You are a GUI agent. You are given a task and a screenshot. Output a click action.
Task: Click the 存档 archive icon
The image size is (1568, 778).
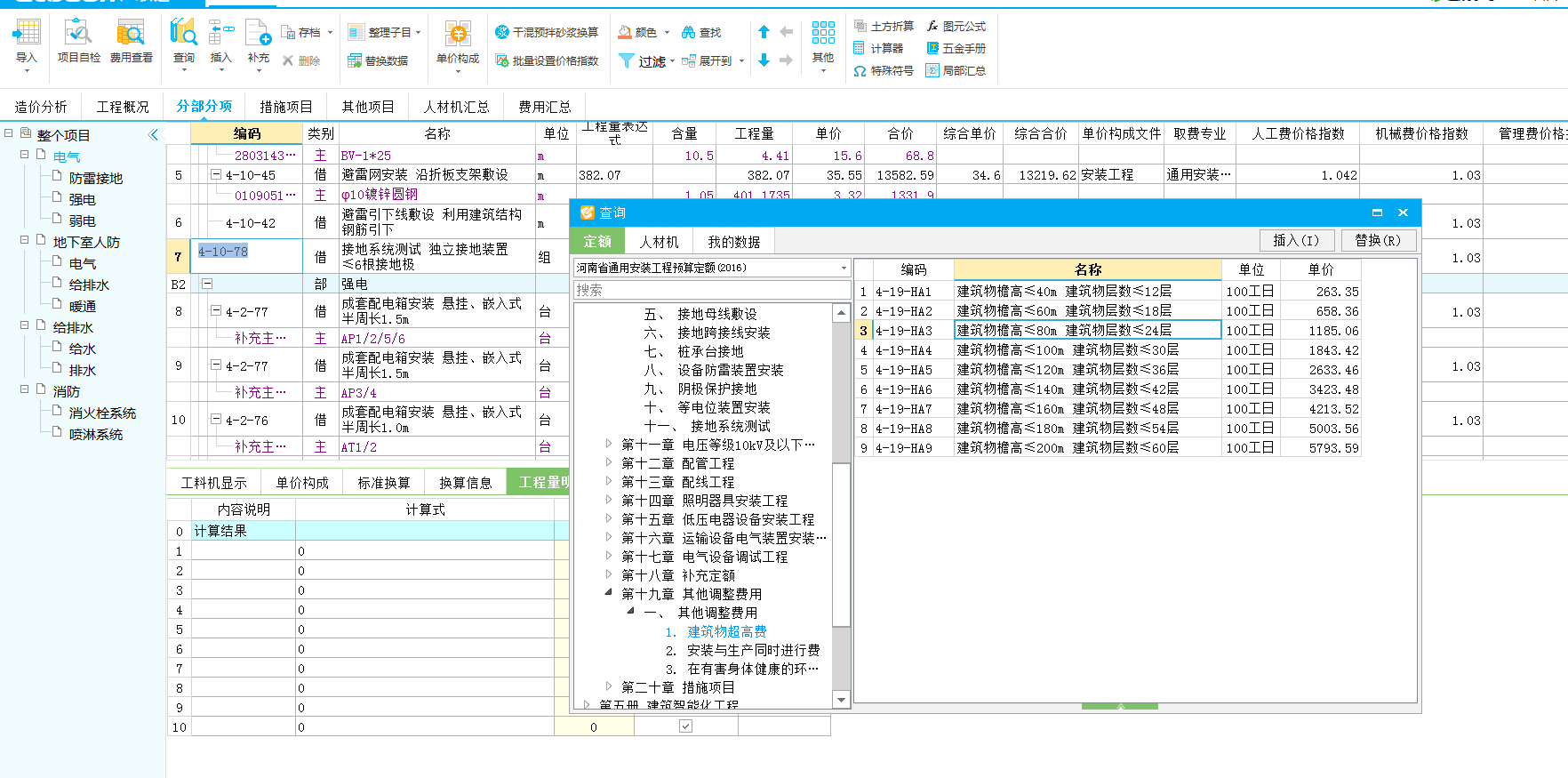[288, 32]
